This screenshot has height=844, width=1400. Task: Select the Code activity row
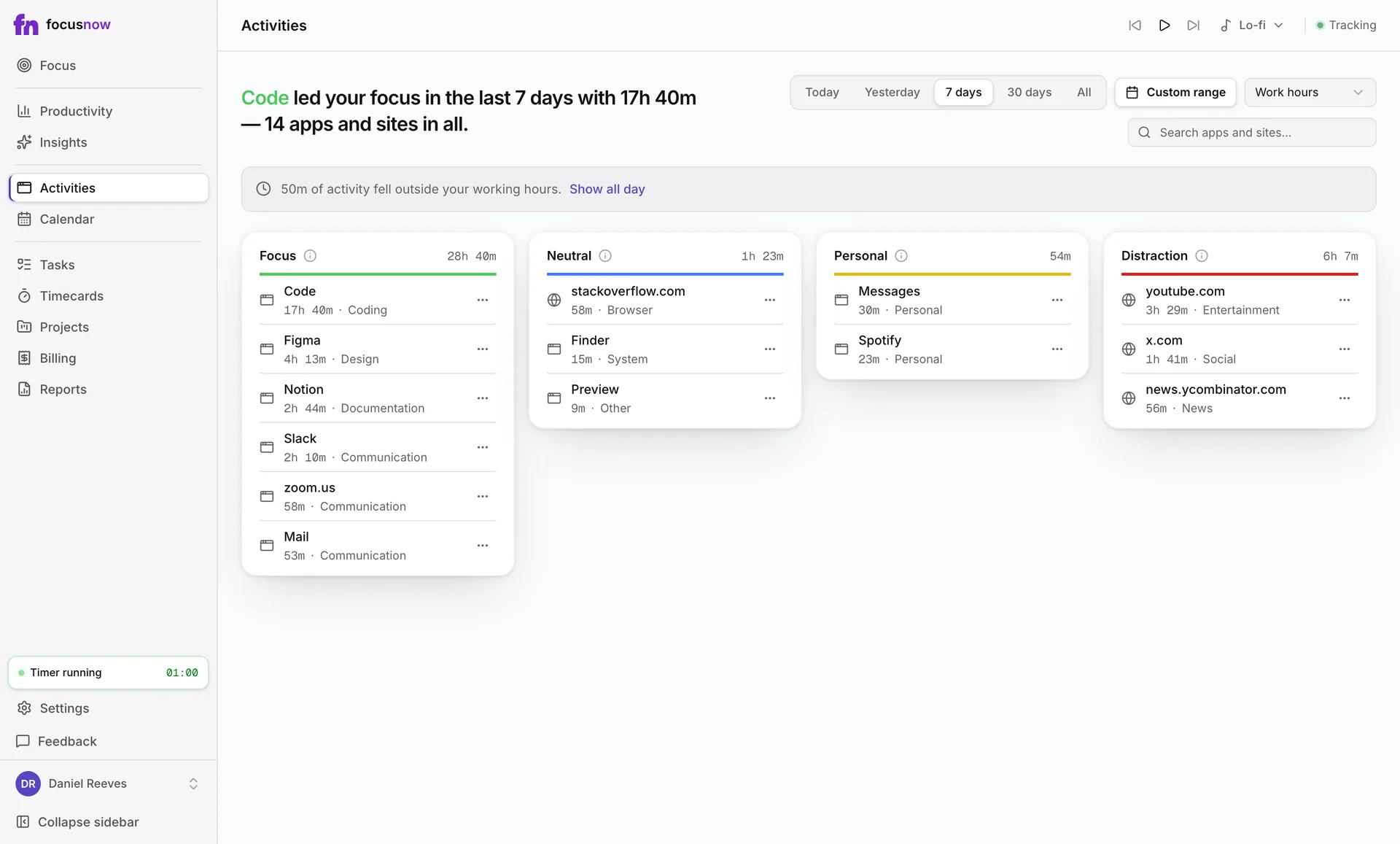coord(378,301)
